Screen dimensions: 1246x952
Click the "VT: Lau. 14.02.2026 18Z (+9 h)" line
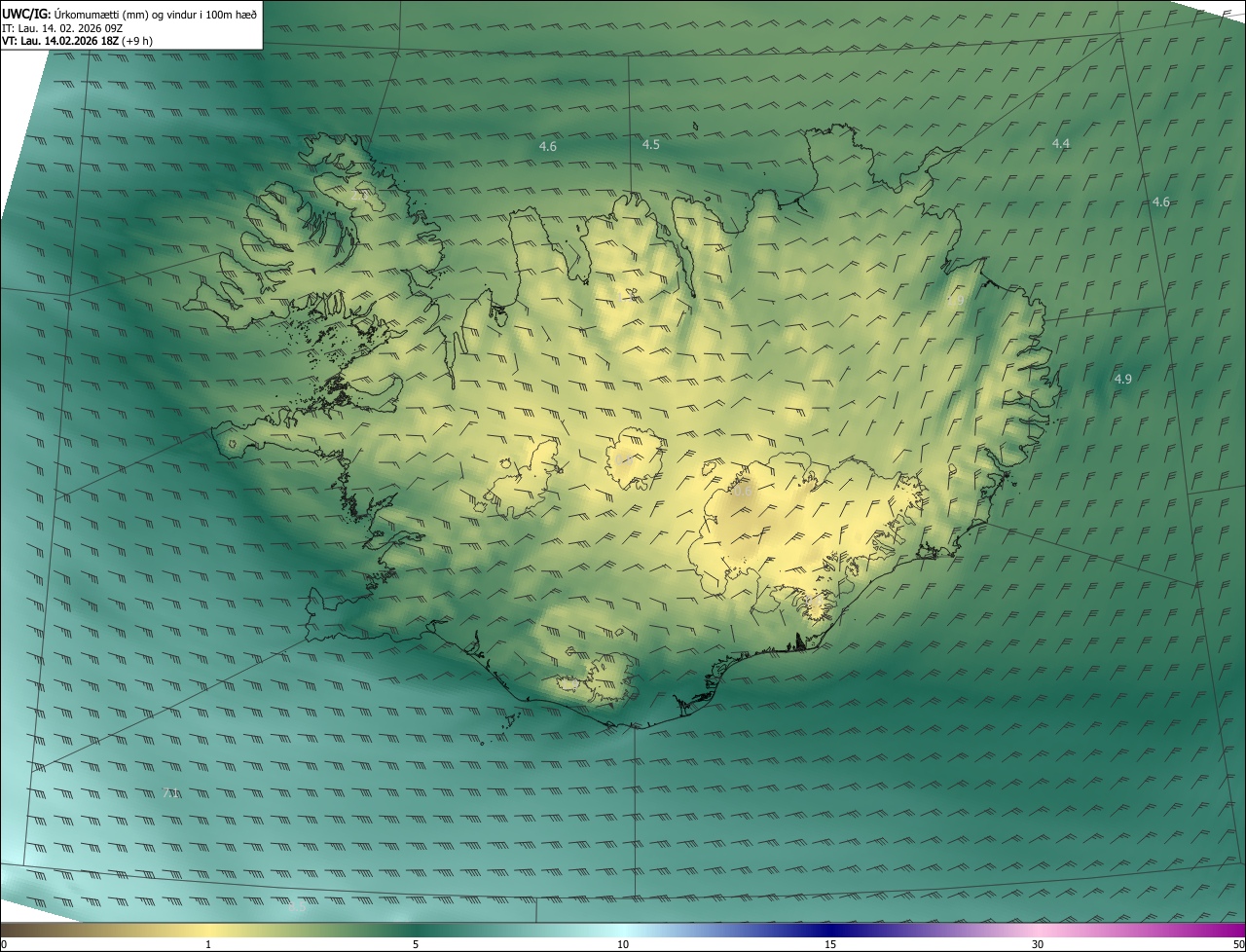[x=78, y=41]
